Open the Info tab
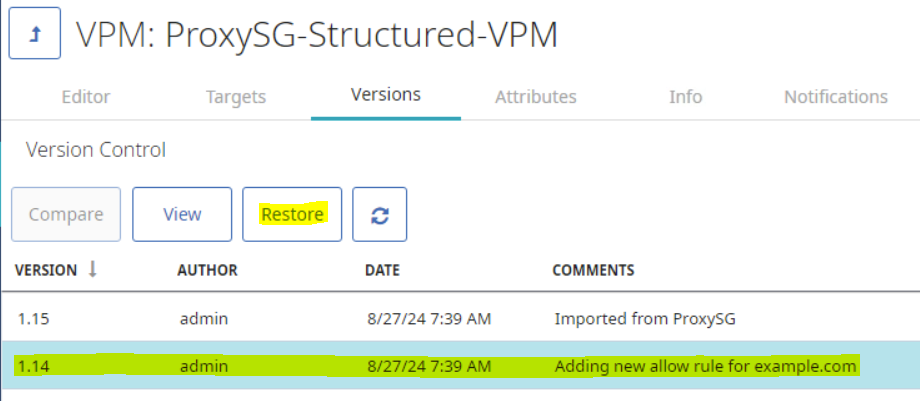 [x=686, y=97]
